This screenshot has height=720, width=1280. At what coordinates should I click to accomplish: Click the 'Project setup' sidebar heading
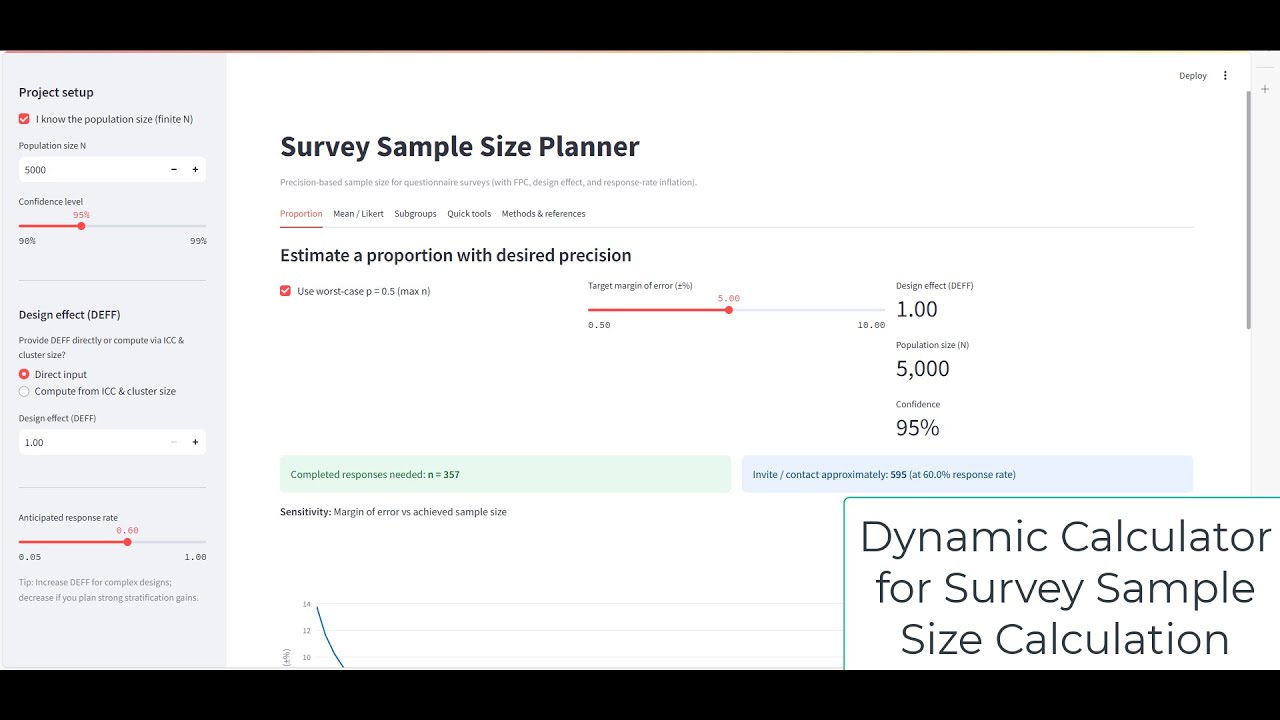[56, 92]
